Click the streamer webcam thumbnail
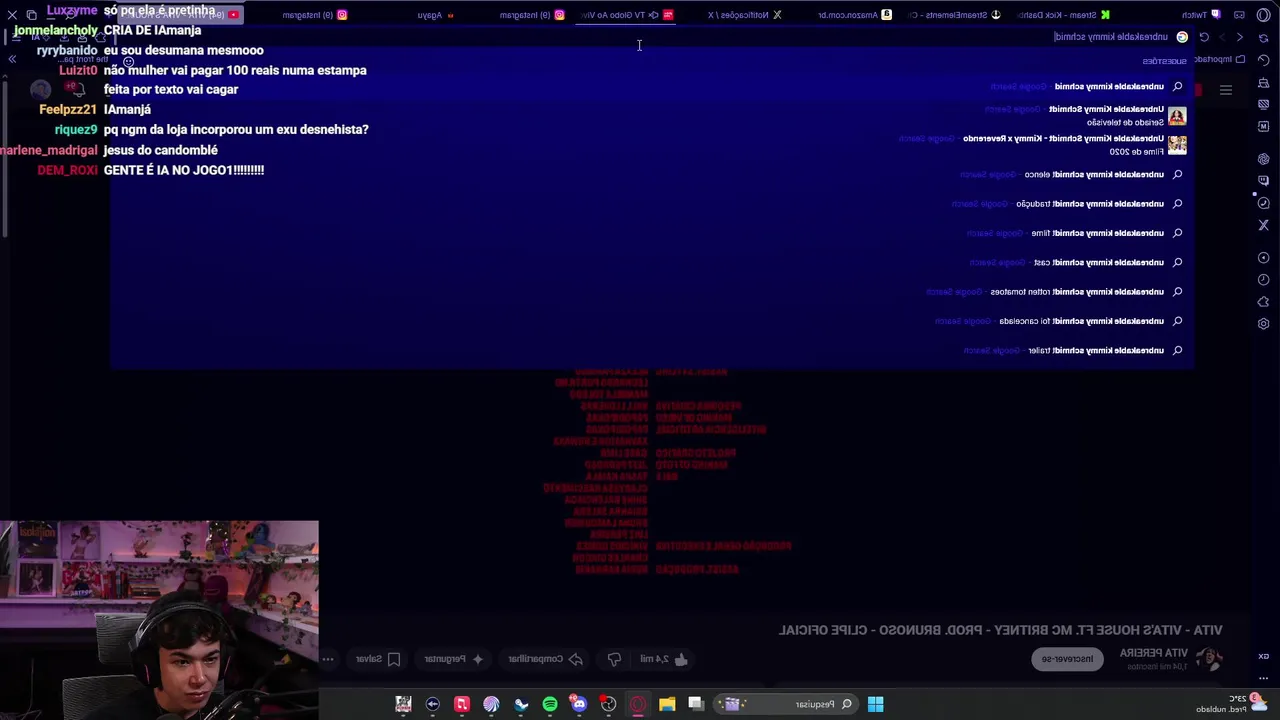1280x720 pixels. [x=159, y=620]
